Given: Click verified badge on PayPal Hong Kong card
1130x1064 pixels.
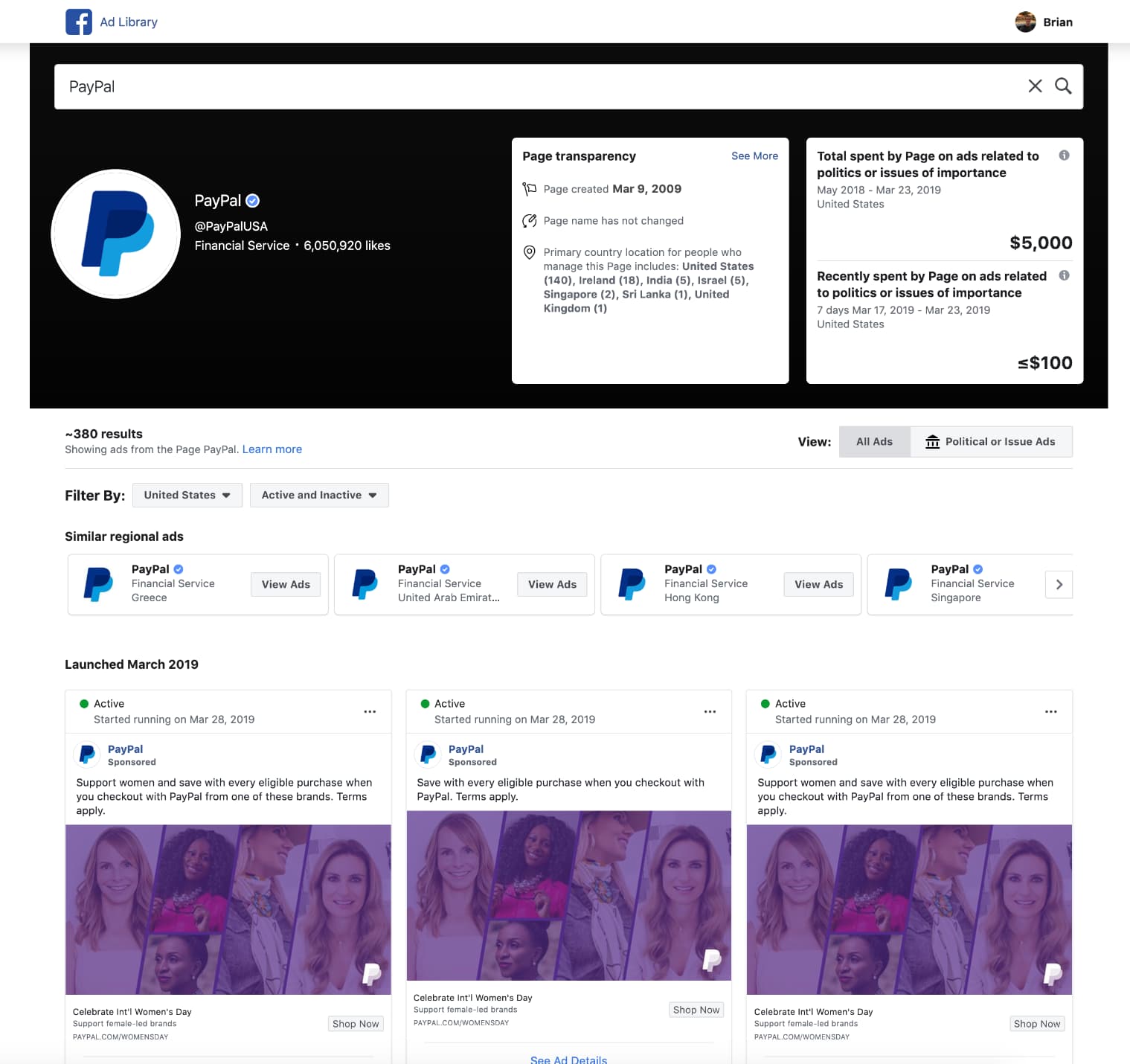Looking at the screenshot, I should (x=711, y=569).
